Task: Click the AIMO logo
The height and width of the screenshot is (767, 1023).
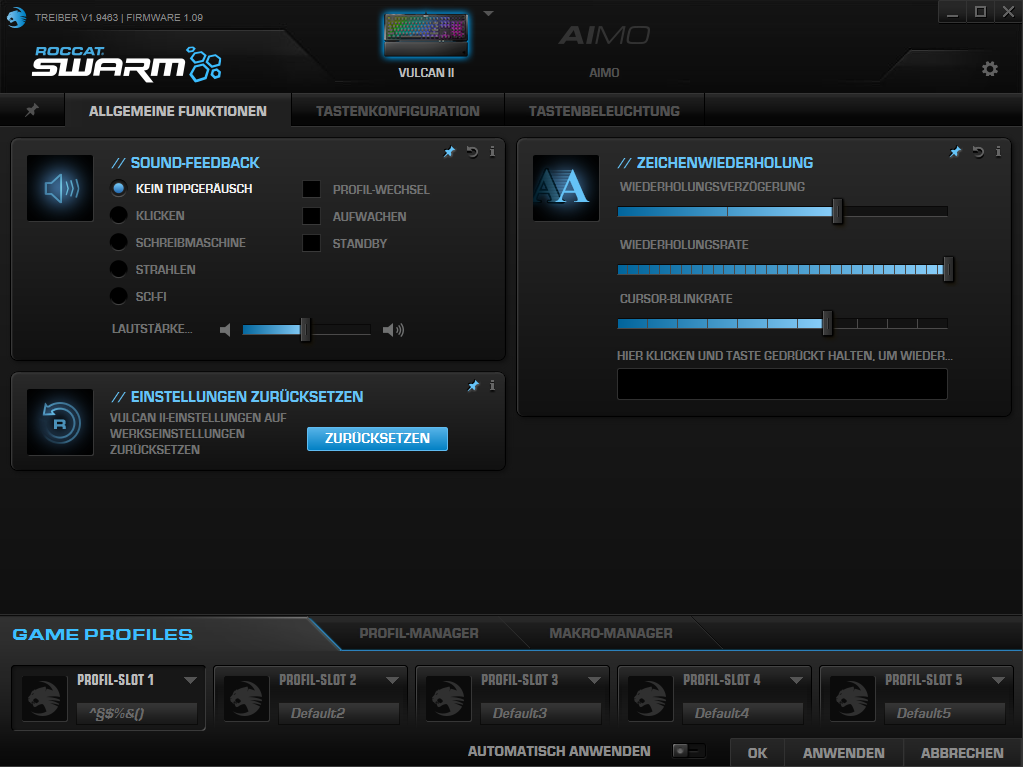Action: pos(604,35)
